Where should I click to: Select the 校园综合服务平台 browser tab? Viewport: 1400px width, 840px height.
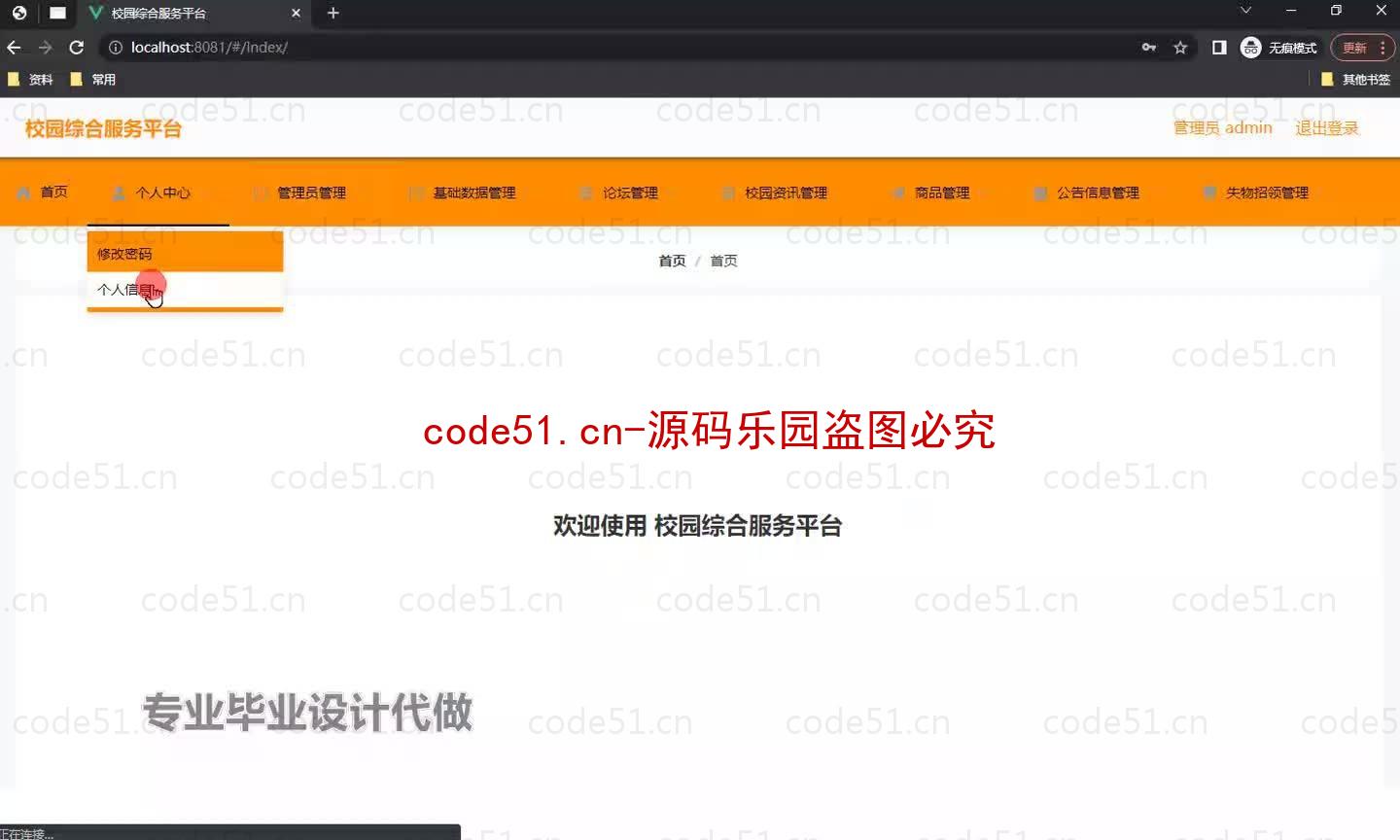pyautogui.click(x=194, y=14)
